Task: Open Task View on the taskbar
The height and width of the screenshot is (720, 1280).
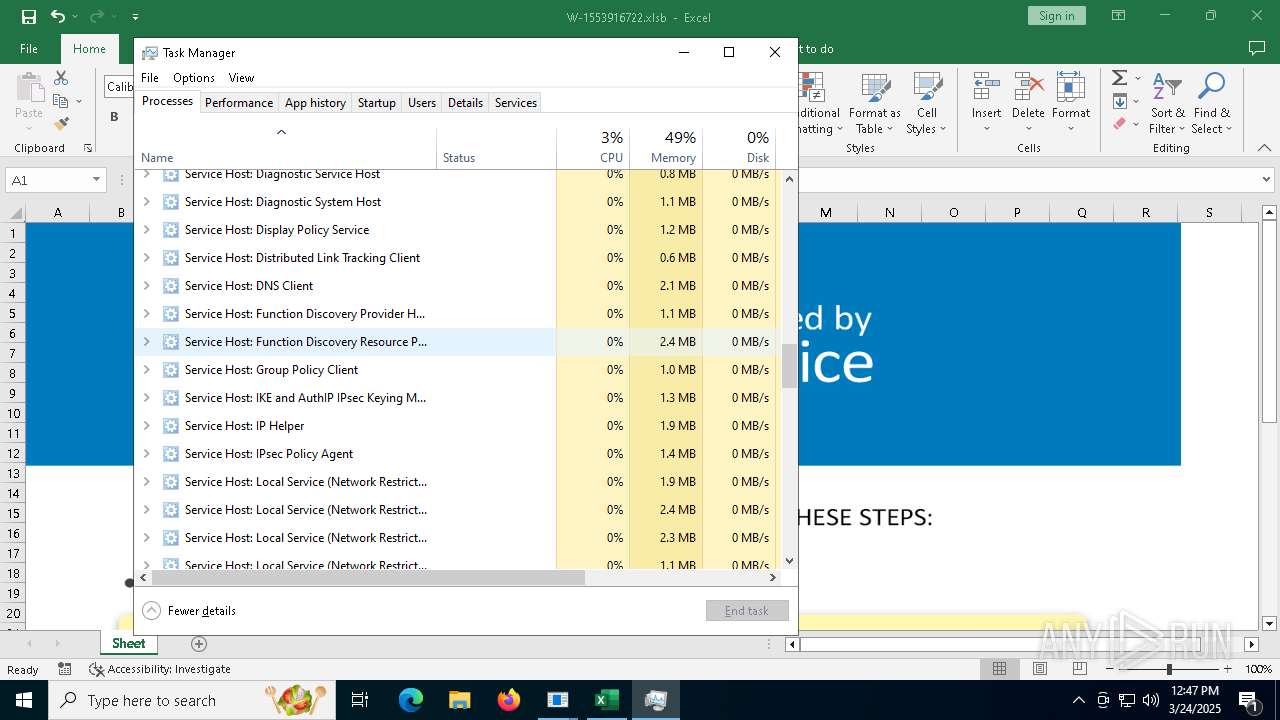Action: click(360, 700)
